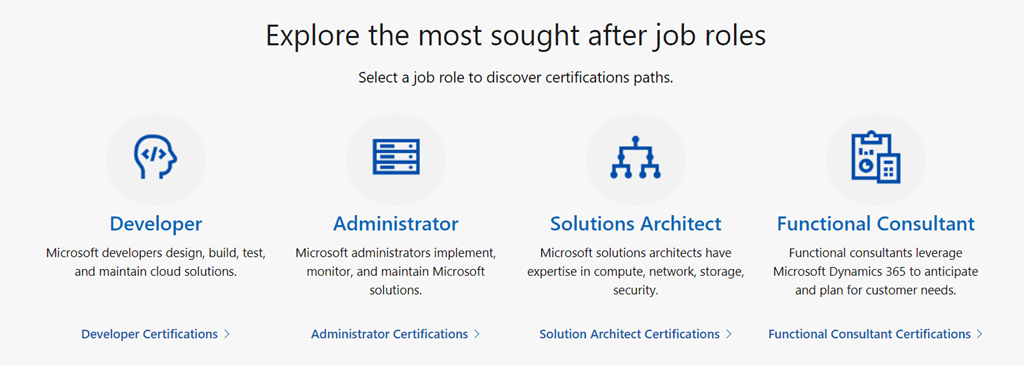This screenshot has height=365, width=1024.
Task: Click the Solutions Architect description paragraph
Action: [x=635, y=271]
